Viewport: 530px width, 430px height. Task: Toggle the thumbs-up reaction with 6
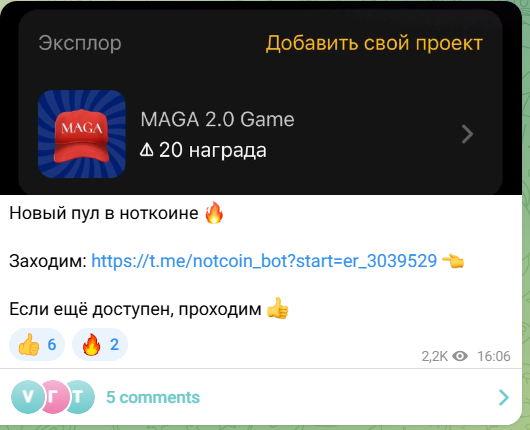[37, 344]
